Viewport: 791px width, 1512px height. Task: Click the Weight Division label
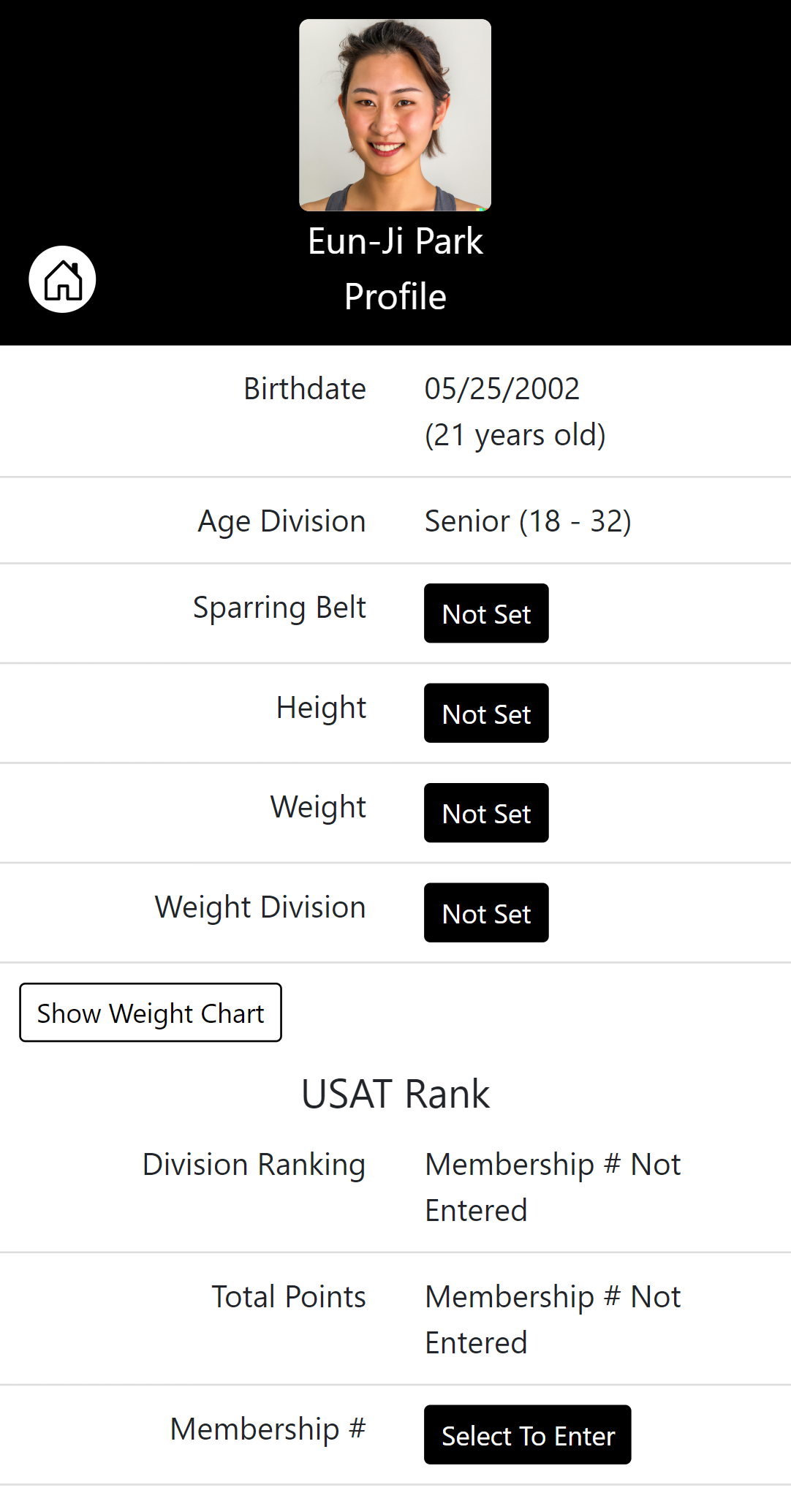point(260,907)
